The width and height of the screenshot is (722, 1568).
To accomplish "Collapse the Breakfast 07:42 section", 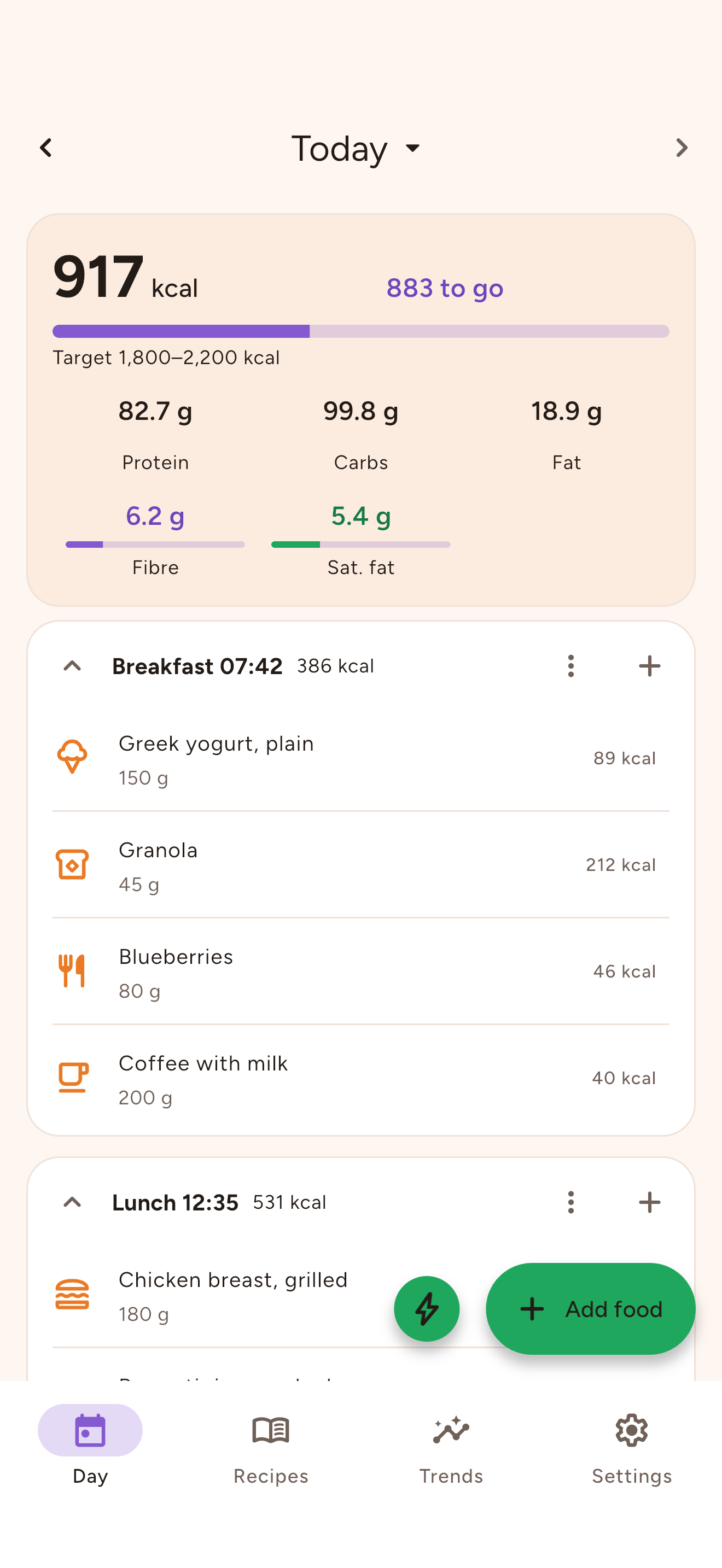I will 72,666.
